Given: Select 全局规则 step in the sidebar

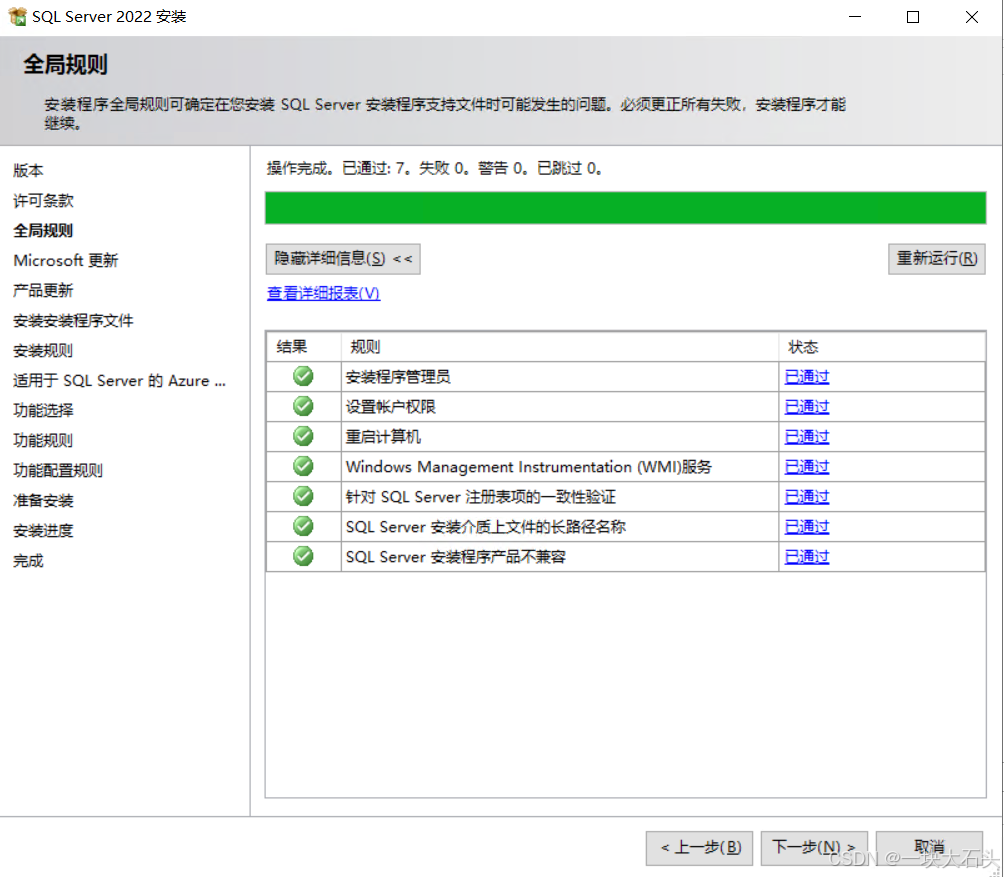Looking at the screenshot, I should click(x=43, y=230).
